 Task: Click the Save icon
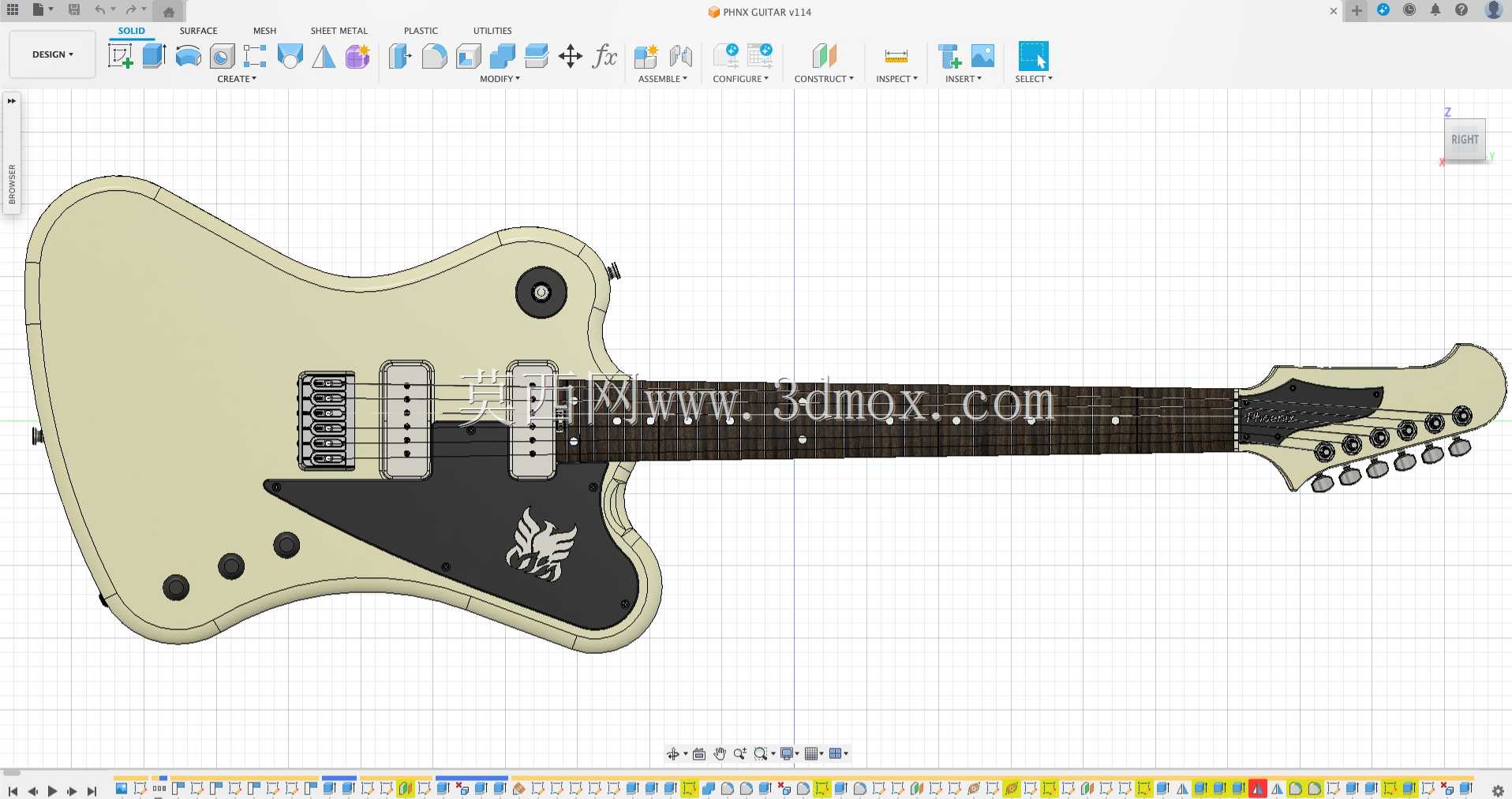(x=74, y=10)
